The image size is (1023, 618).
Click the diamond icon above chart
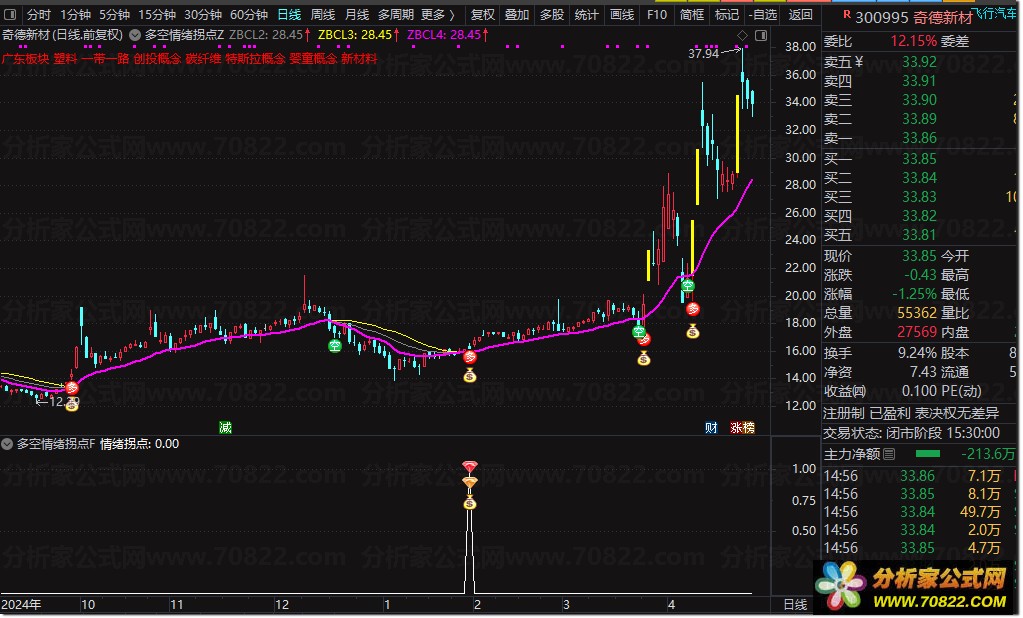[742, 35]
